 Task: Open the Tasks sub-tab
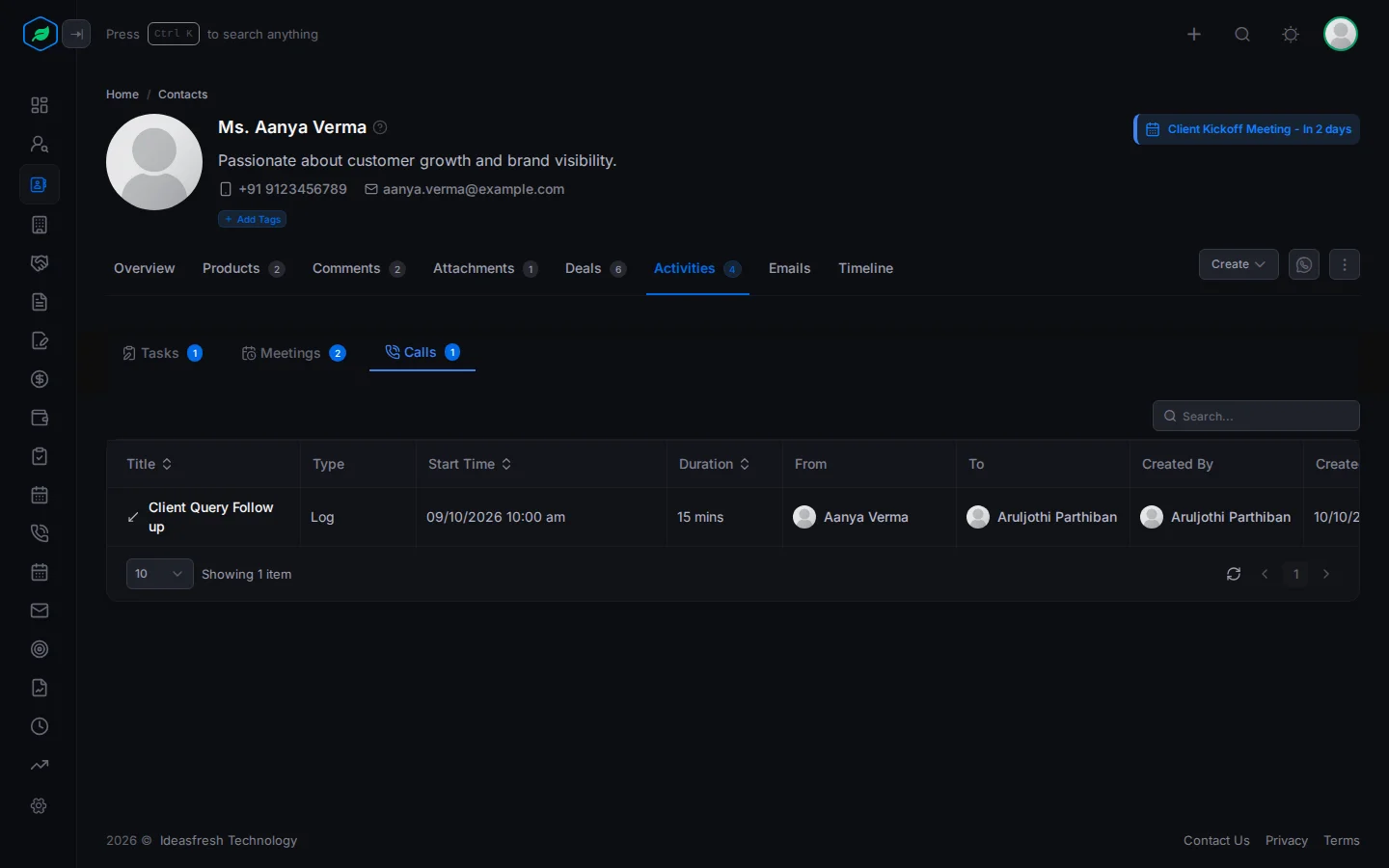tap(162, 353)
